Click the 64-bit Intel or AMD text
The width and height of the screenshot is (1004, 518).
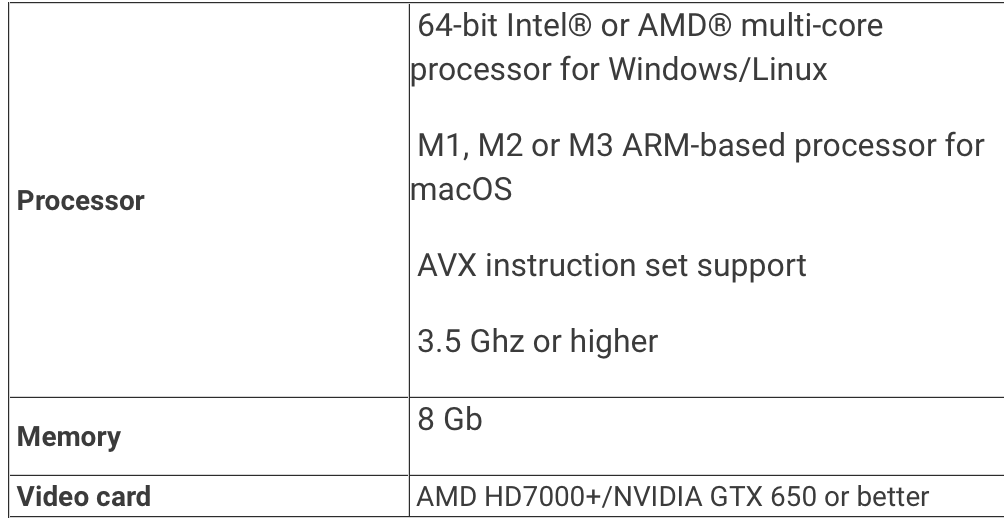572,26
